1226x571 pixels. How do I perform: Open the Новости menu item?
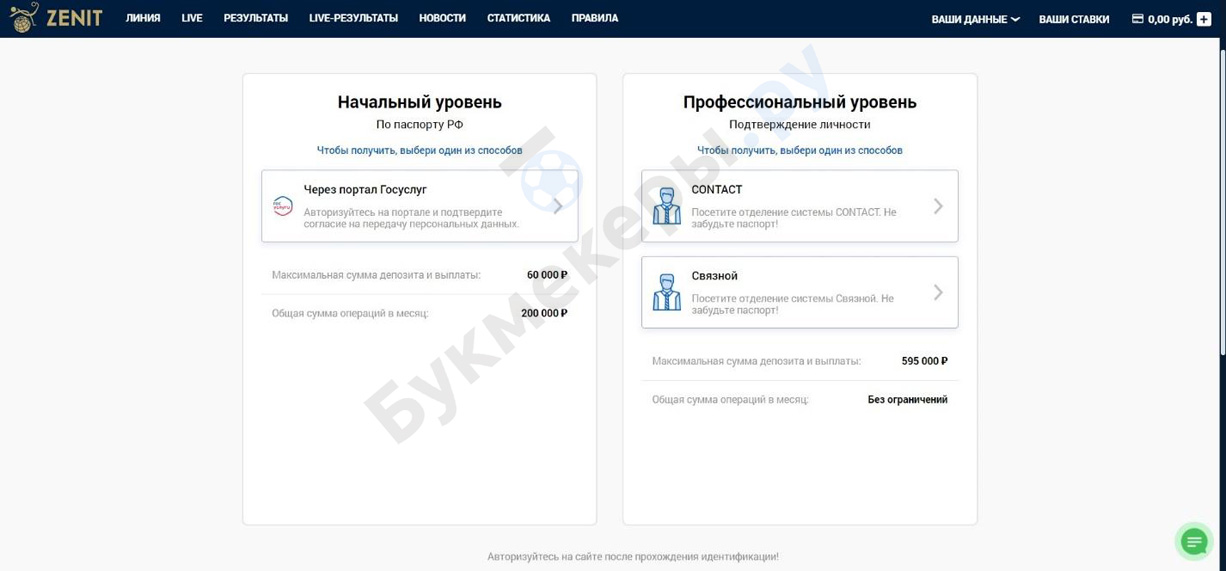click(442, 18)
